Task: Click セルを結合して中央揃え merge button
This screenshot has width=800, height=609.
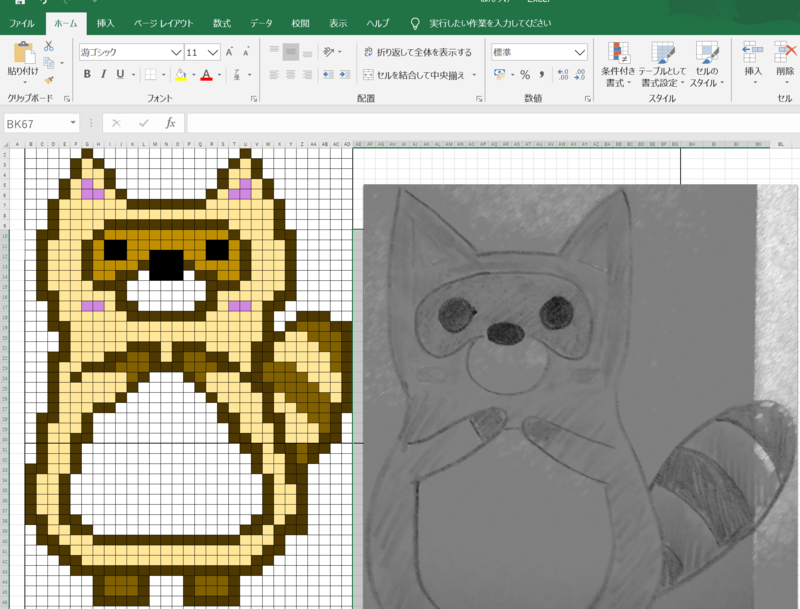Action: pos(414,75)
